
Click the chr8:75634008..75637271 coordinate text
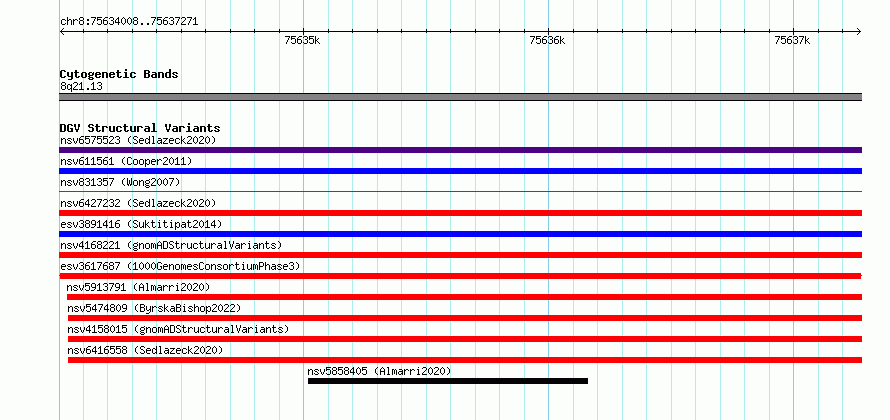[129, 22]
